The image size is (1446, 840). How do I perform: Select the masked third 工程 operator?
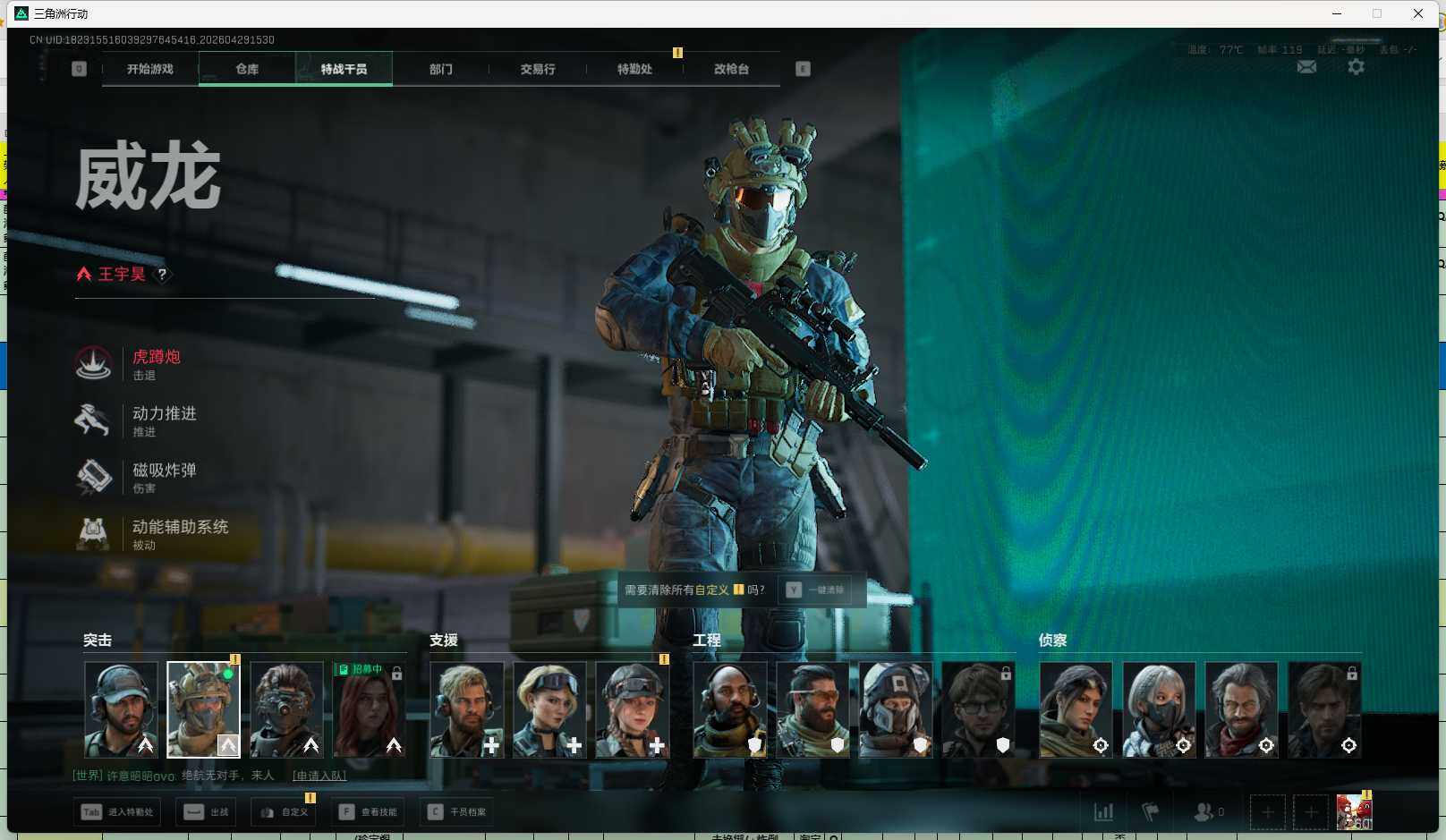896,709
